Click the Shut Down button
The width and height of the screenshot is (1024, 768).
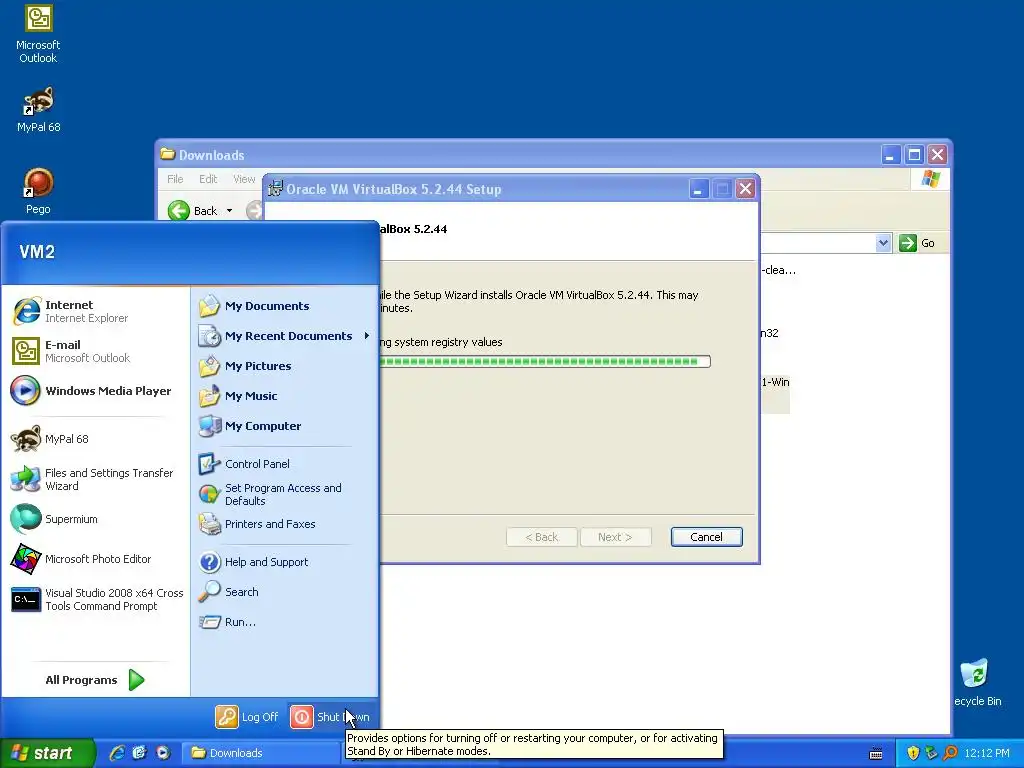(330, 717)
